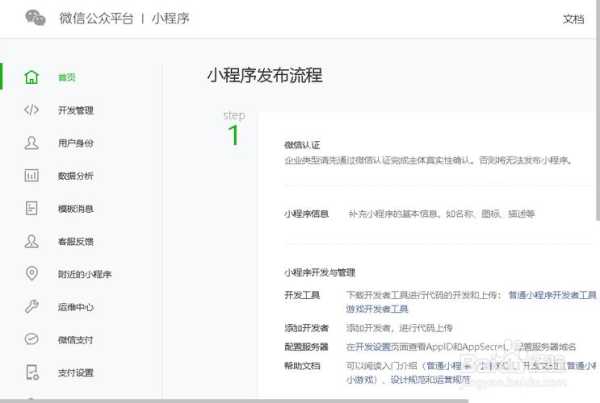Screen dimensions: 600x403
Task: Click the WeChat logo icon in header
Action: (35, 18)
